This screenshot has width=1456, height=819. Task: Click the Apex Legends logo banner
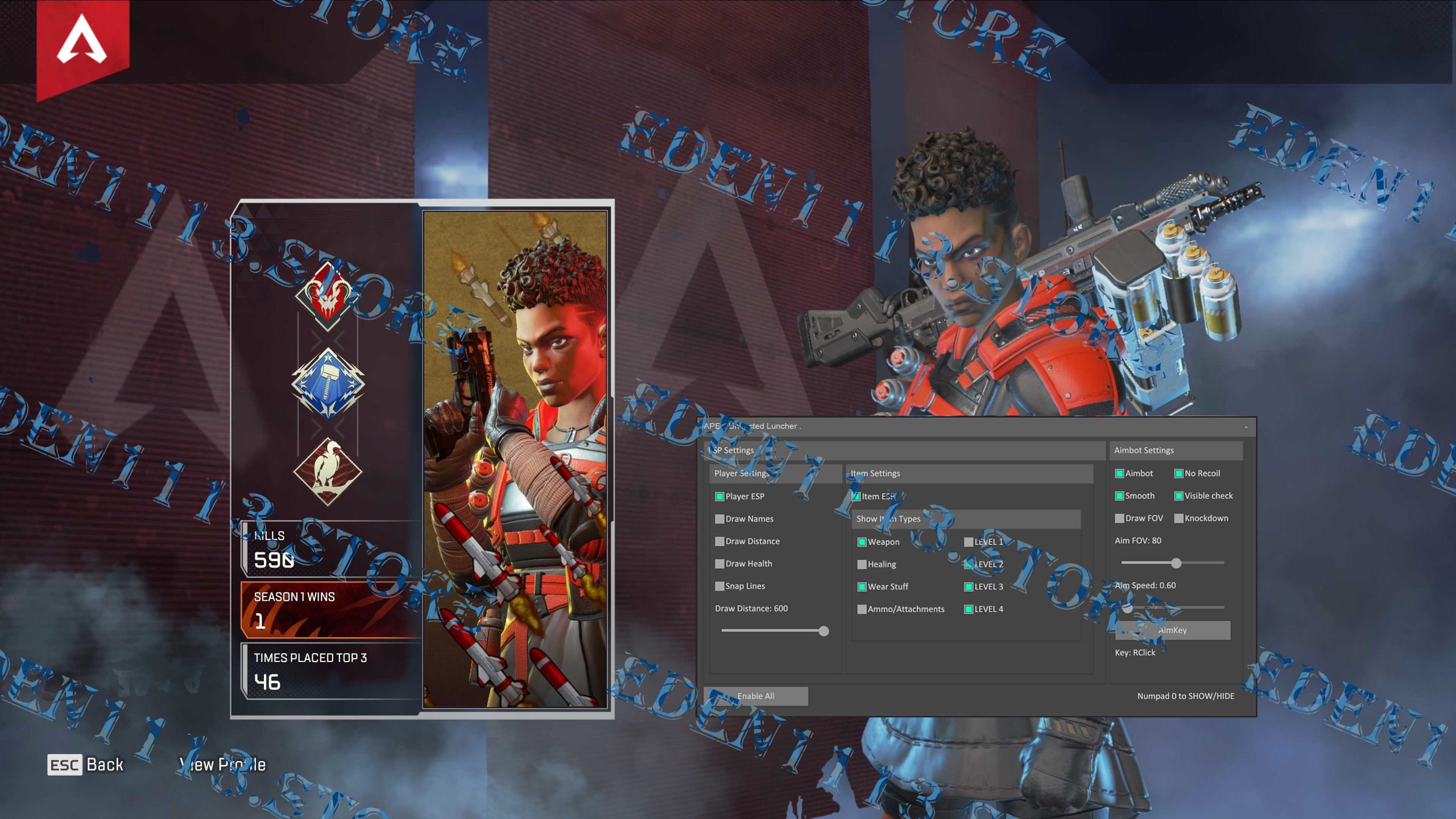(x=82, y=43)
